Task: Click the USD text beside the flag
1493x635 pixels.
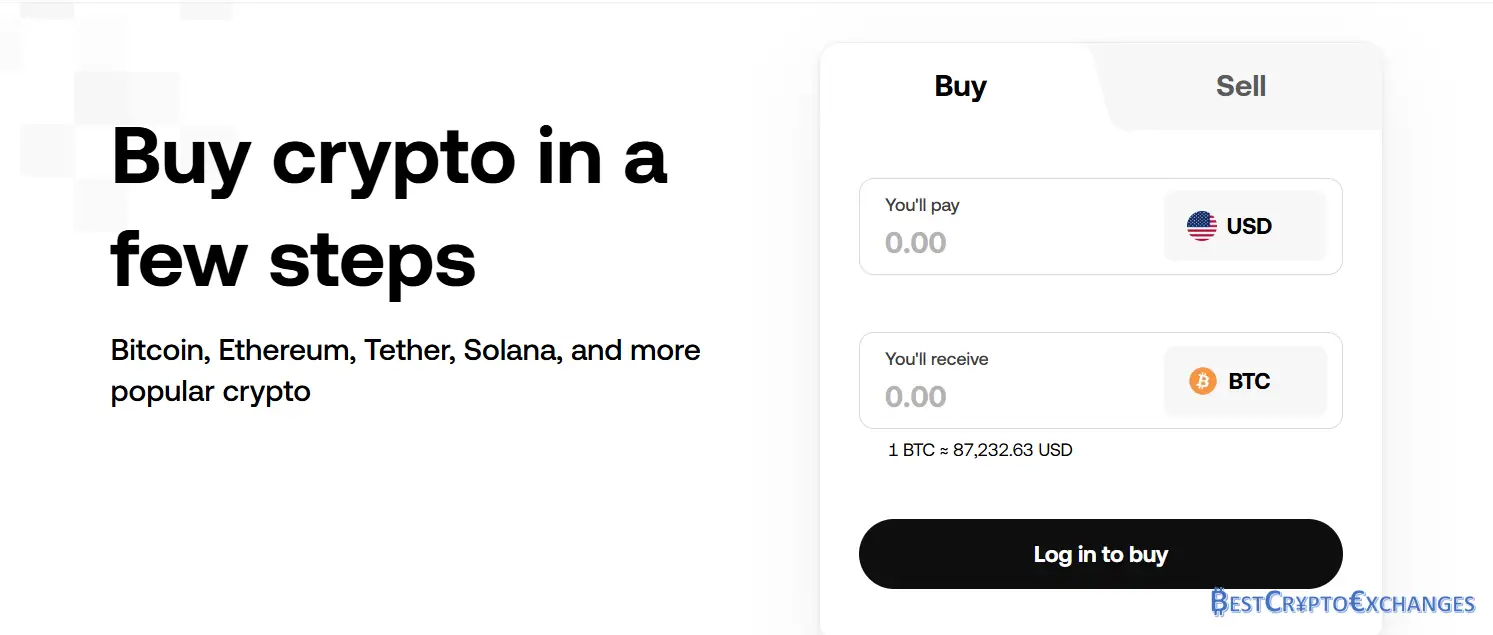Action: click(x=1249, y=226)
